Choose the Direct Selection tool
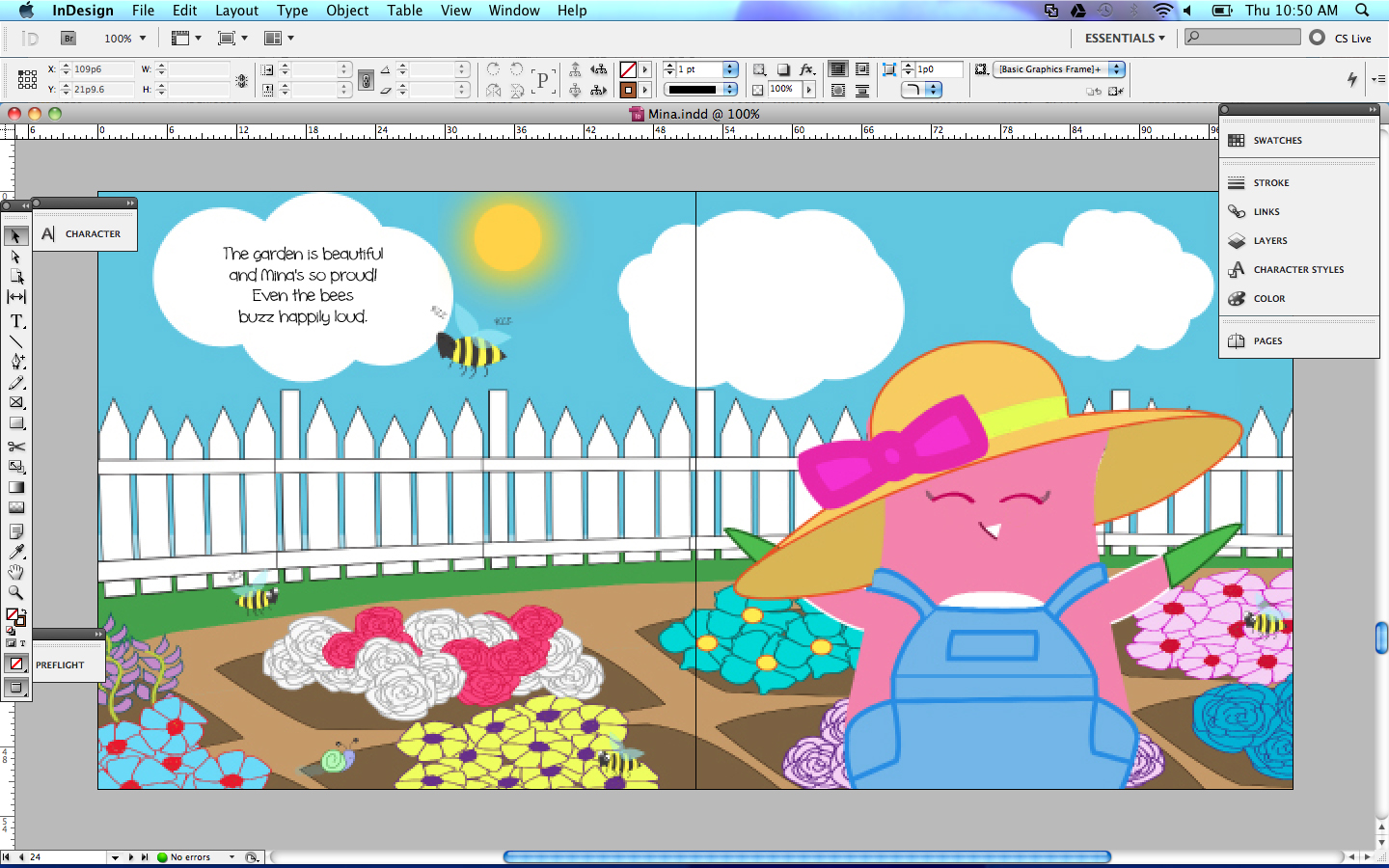The height and width of the screenshot is (868, 1389). point(16,257)
